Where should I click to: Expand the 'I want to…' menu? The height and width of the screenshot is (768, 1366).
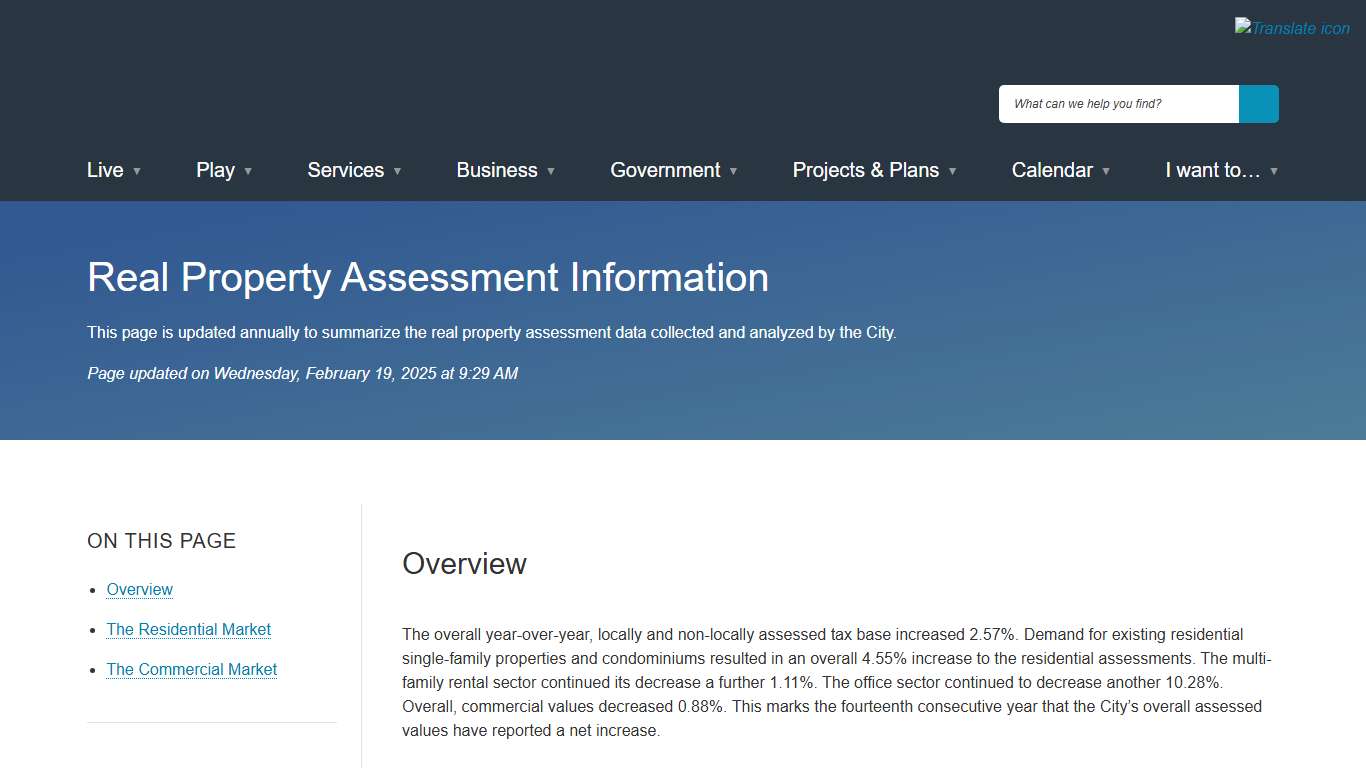click(x=1274, y=171)
